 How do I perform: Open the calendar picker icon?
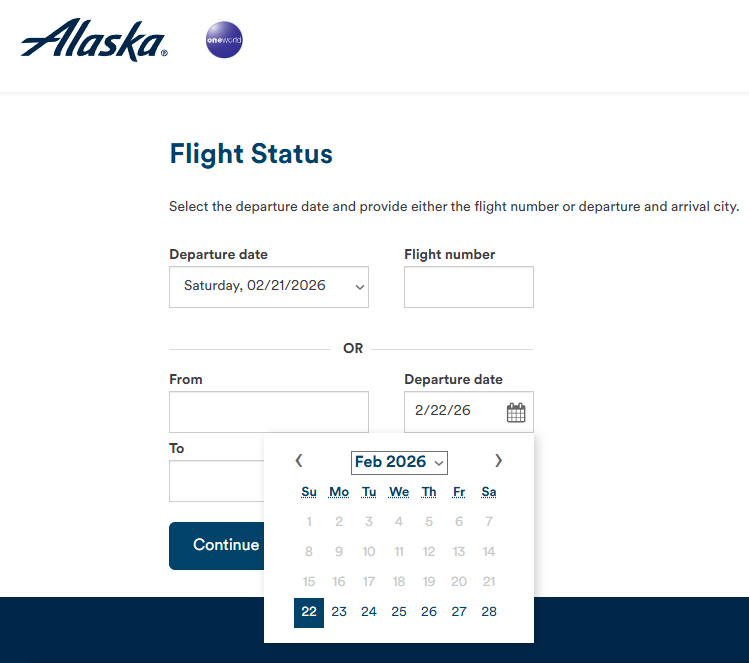click(516, 412)
